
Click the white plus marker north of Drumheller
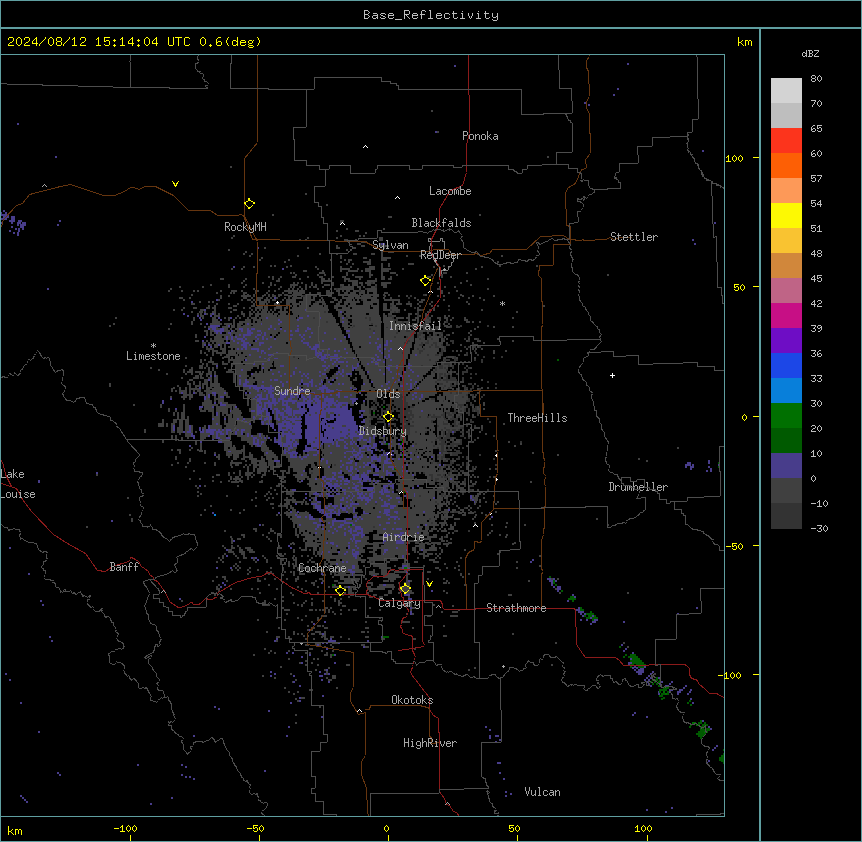[x=612, y=375]
